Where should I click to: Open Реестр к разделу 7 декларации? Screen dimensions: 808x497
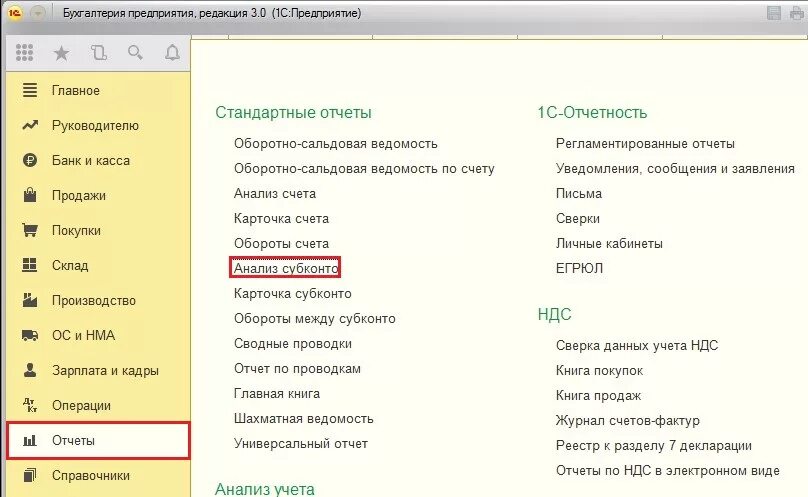click(653, 446)
